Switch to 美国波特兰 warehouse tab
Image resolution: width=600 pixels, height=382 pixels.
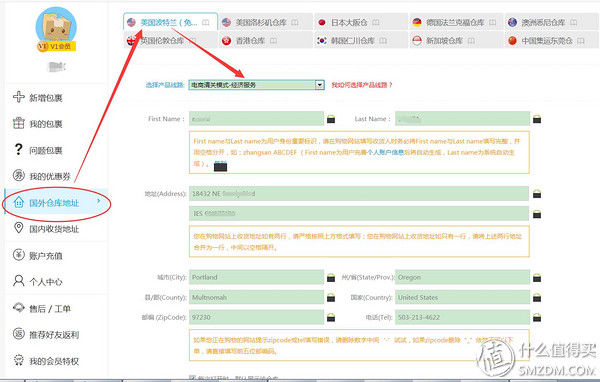click(171, 22)
